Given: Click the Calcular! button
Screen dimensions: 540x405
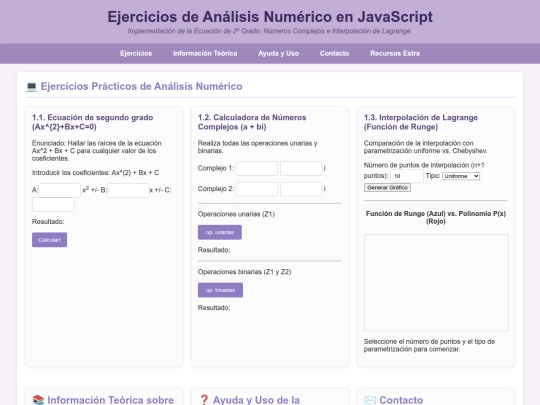Looking at the screenshot, I should pyautogui.click(x=50, y=240).
